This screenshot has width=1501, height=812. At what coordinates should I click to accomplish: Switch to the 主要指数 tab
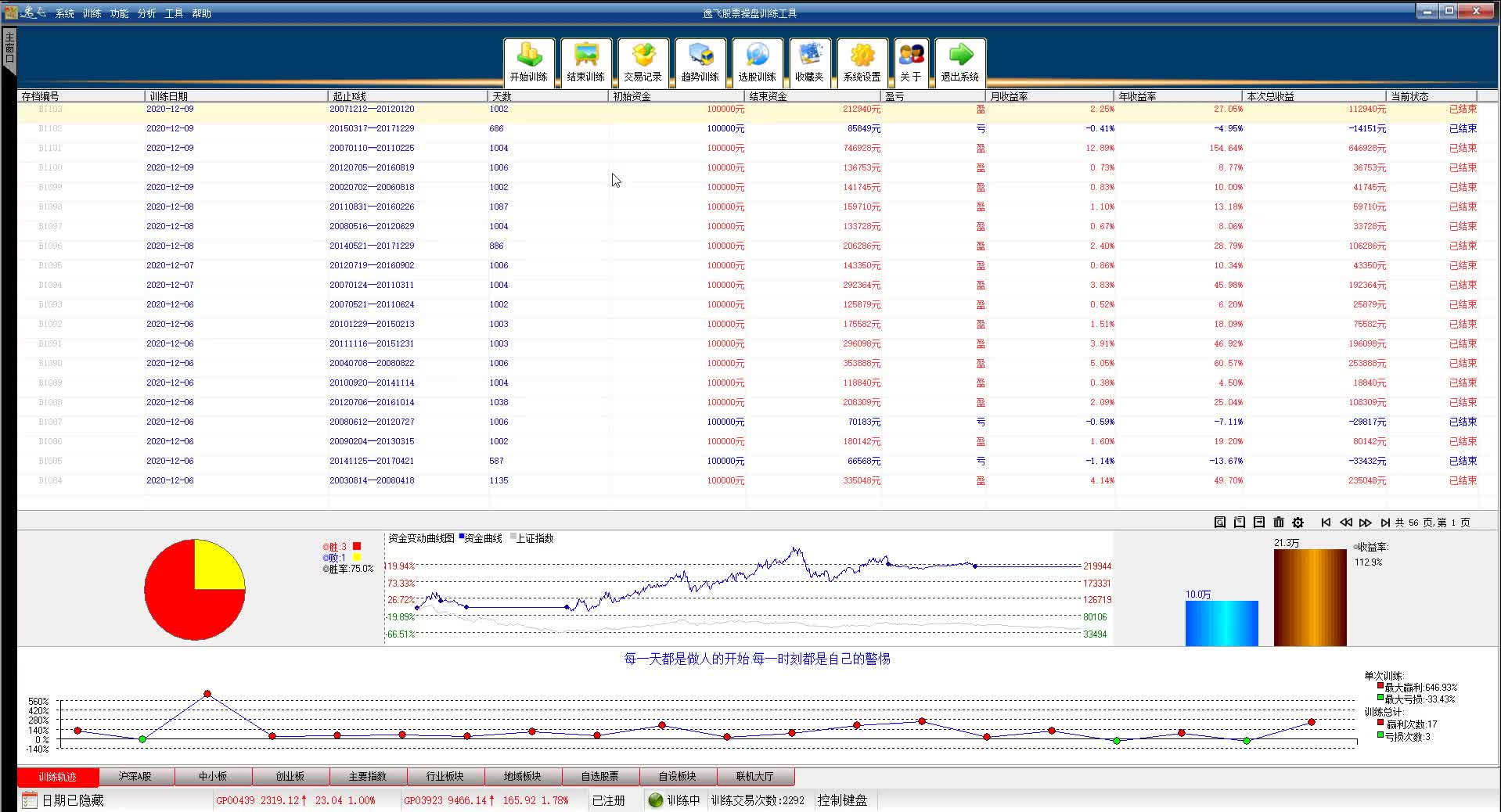pyautogui.click(x=368, y=776)
